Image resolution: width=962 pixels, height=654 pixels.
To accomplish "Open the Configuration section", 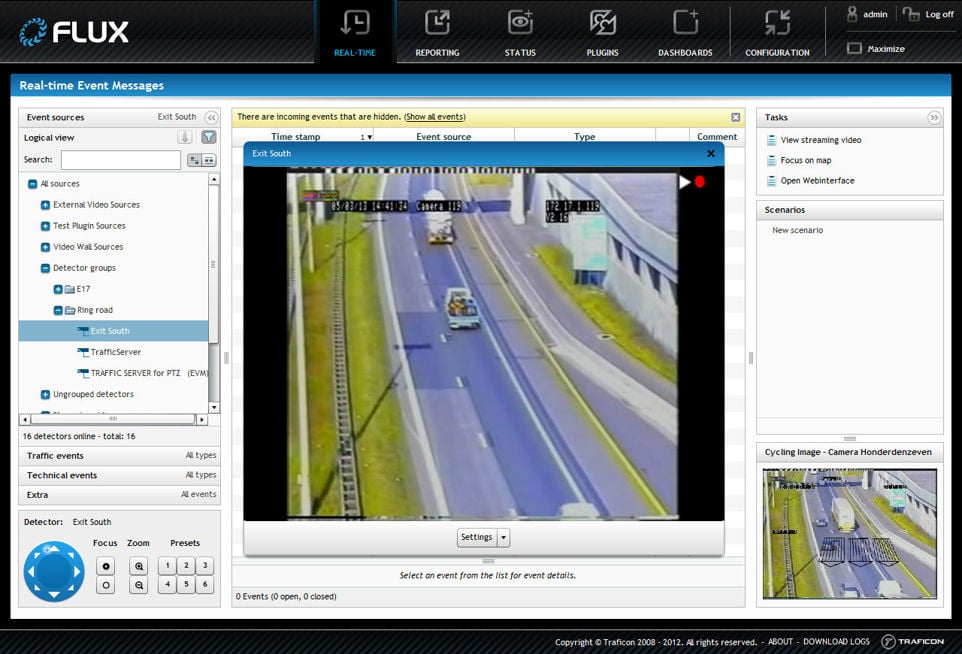I will 777,32.
